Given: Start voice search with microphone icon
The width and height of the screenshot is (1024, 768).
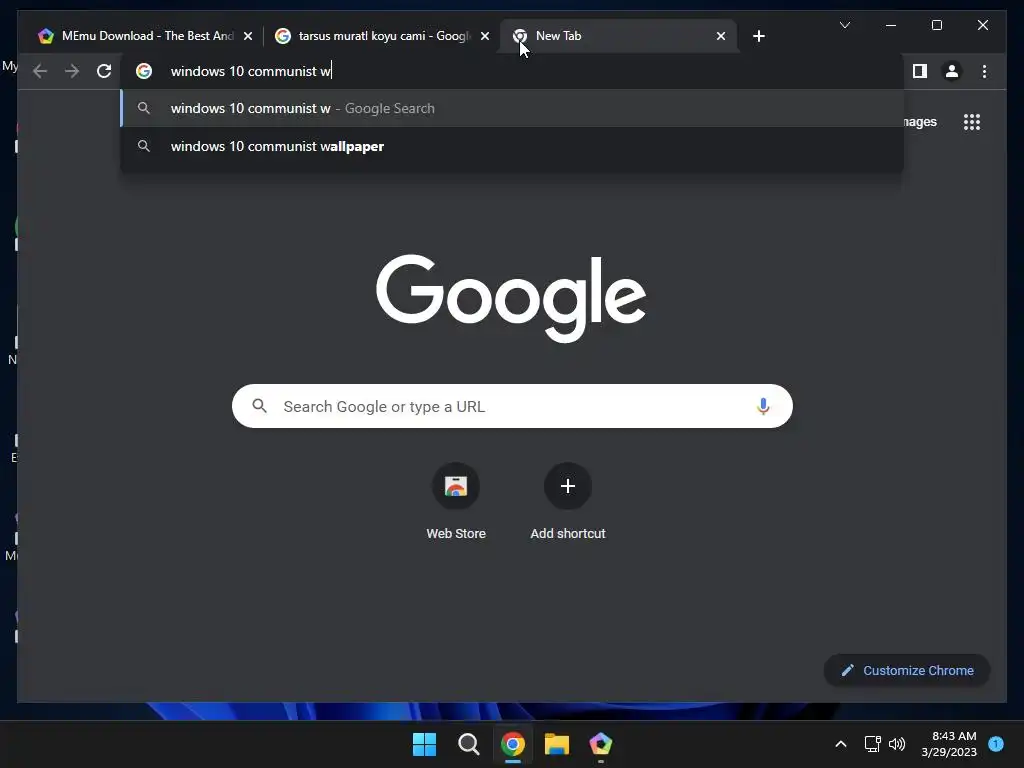Looking at the screenshot, I should click(x=763, y=406).
